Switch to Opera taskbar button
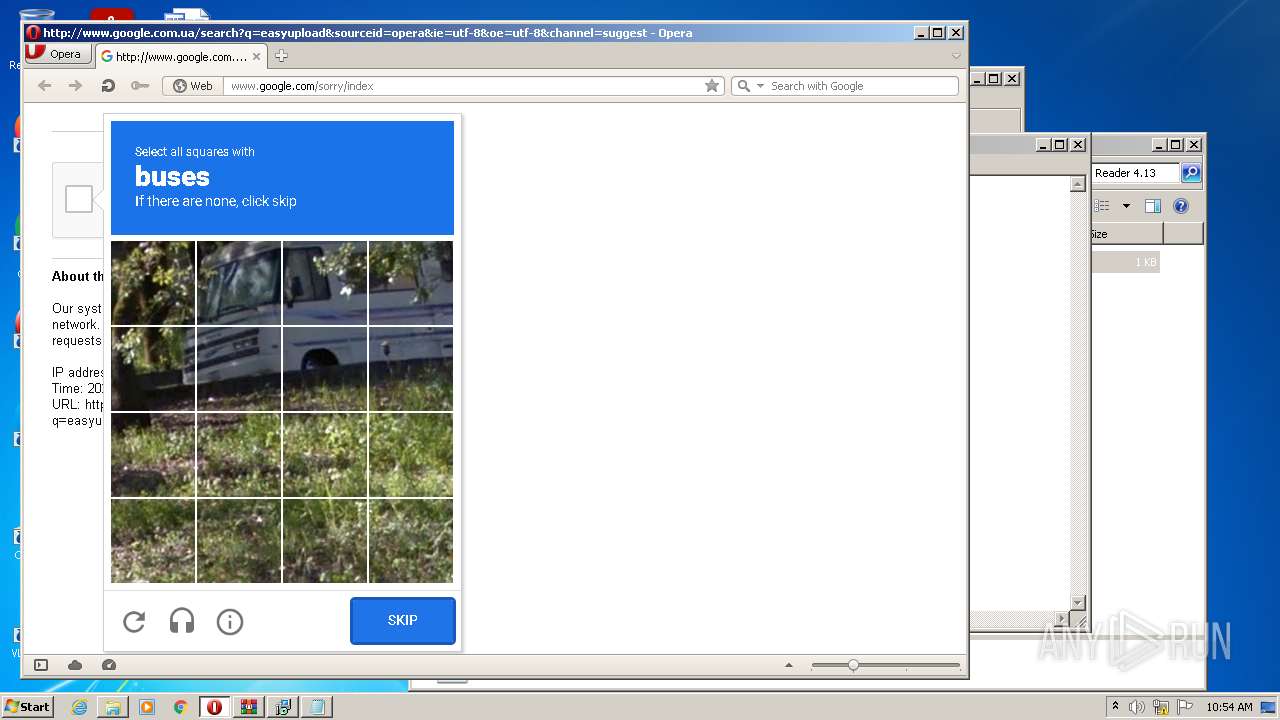 pos(215,707)
